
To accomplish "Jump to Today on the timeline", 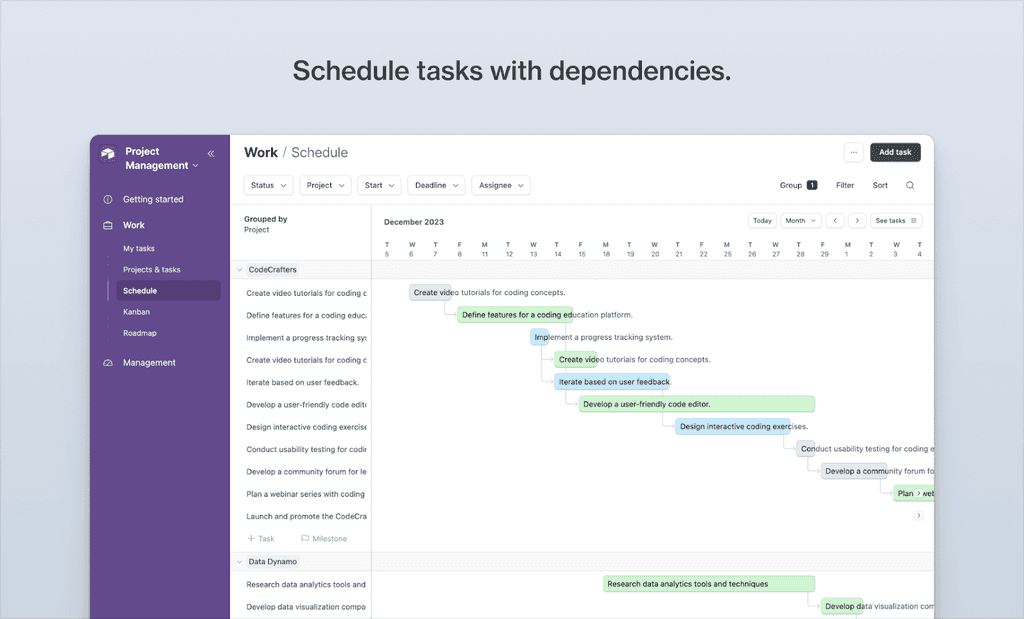I will pos(762,220).
